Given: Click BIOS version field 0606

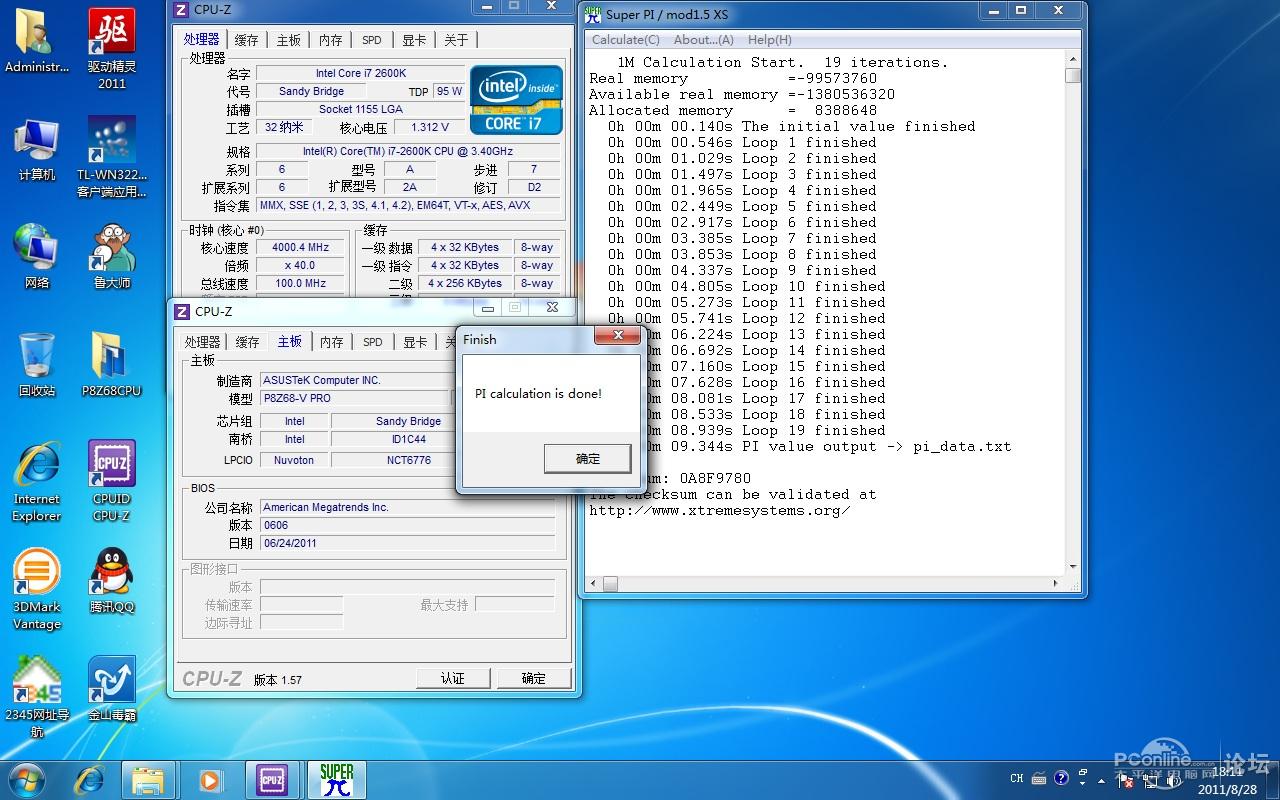Looking at the screenshot, I should [x=407, y=525].
